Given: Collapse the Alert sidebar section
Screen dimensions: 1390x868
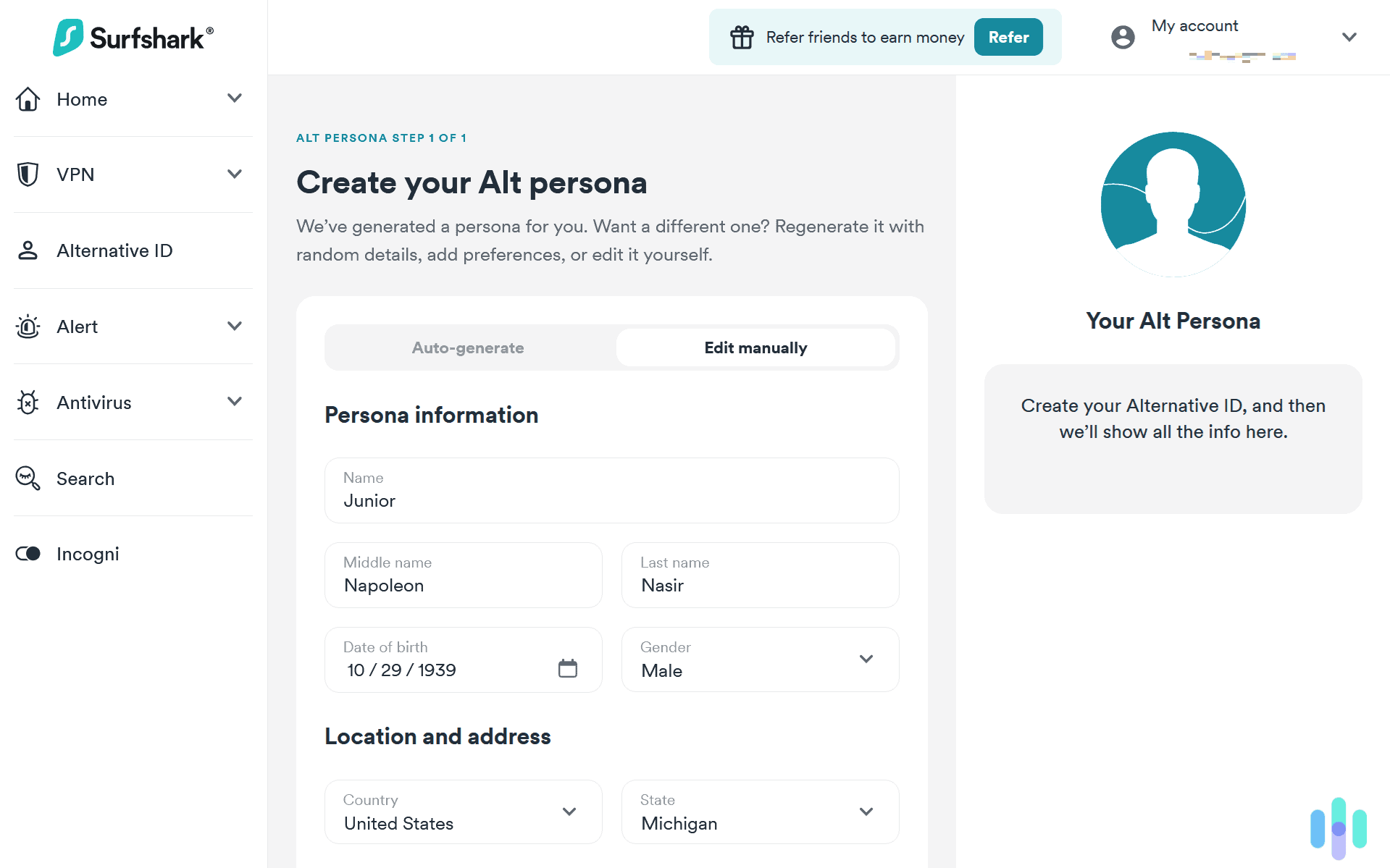Looking at the screenshot, I should coord(234,326).
